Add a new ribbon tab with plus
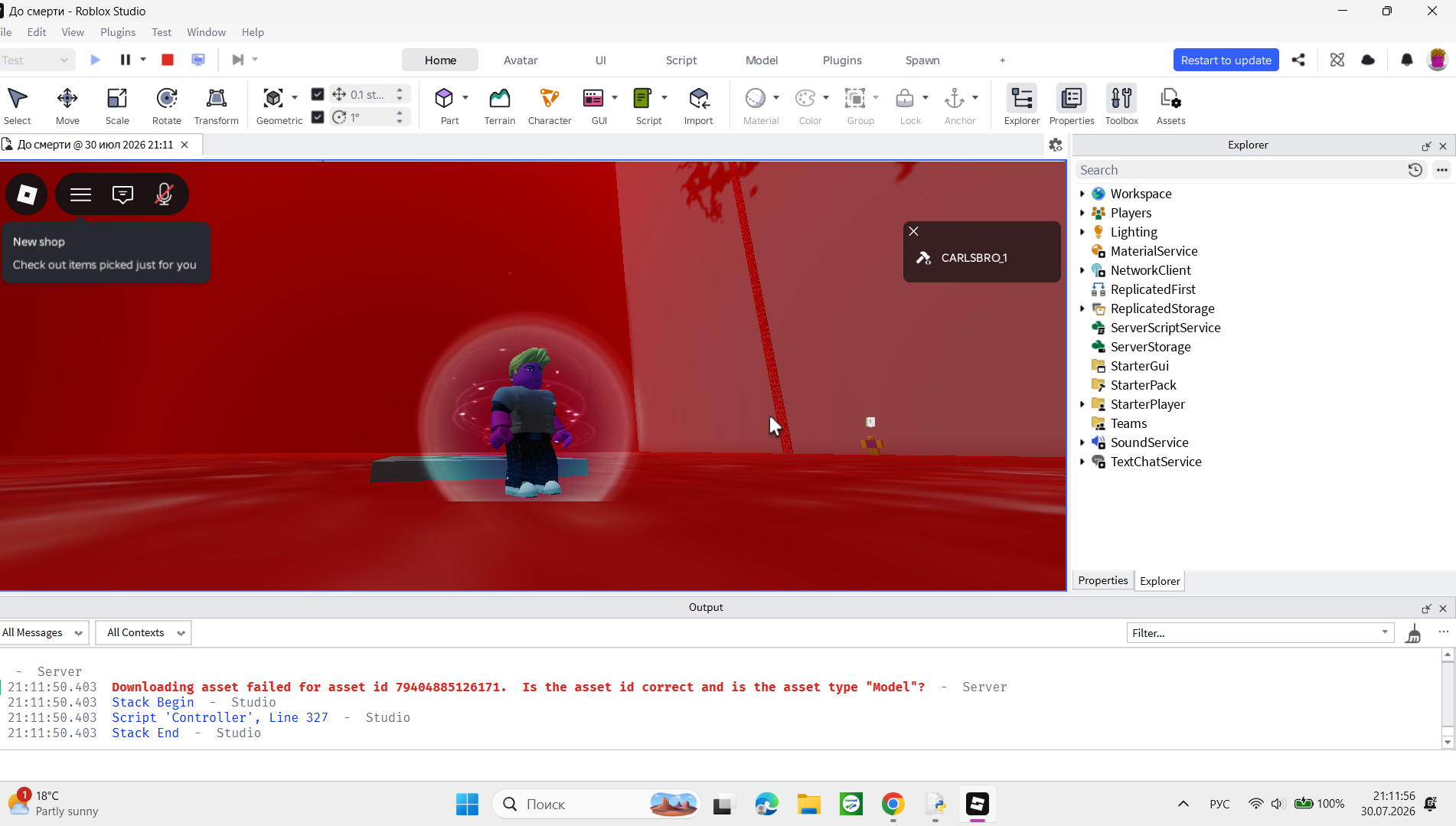Image resolution: width=1456 pixels, height=826 pixels. click(x=1002, y=60)
